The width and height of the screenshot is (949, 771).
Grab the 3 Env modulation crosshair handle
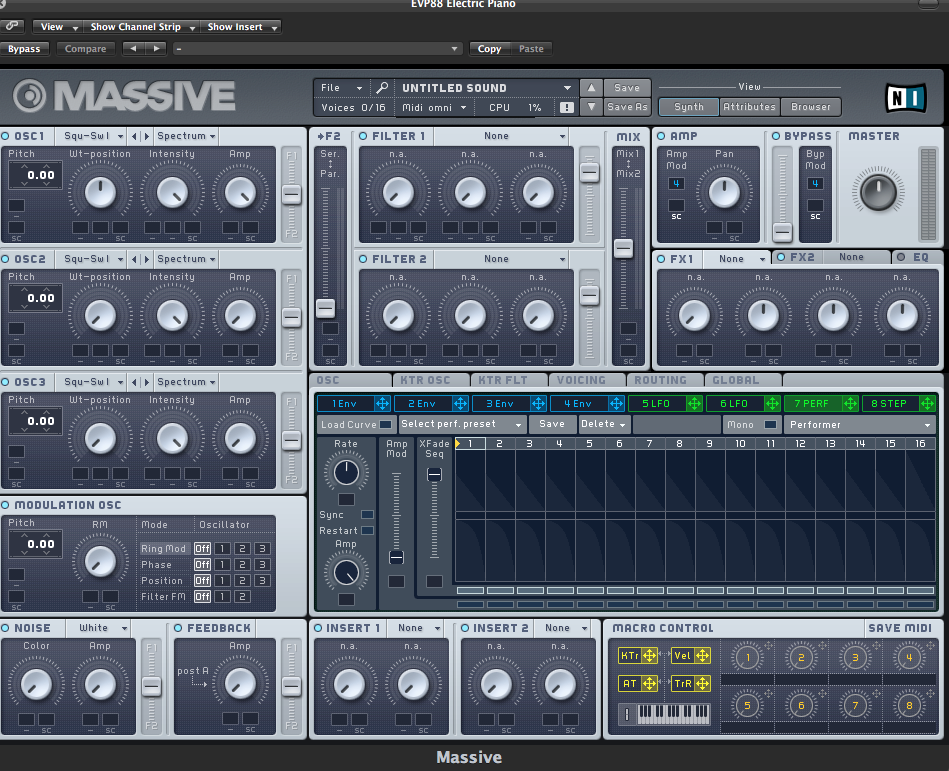[x=538, y=403]
